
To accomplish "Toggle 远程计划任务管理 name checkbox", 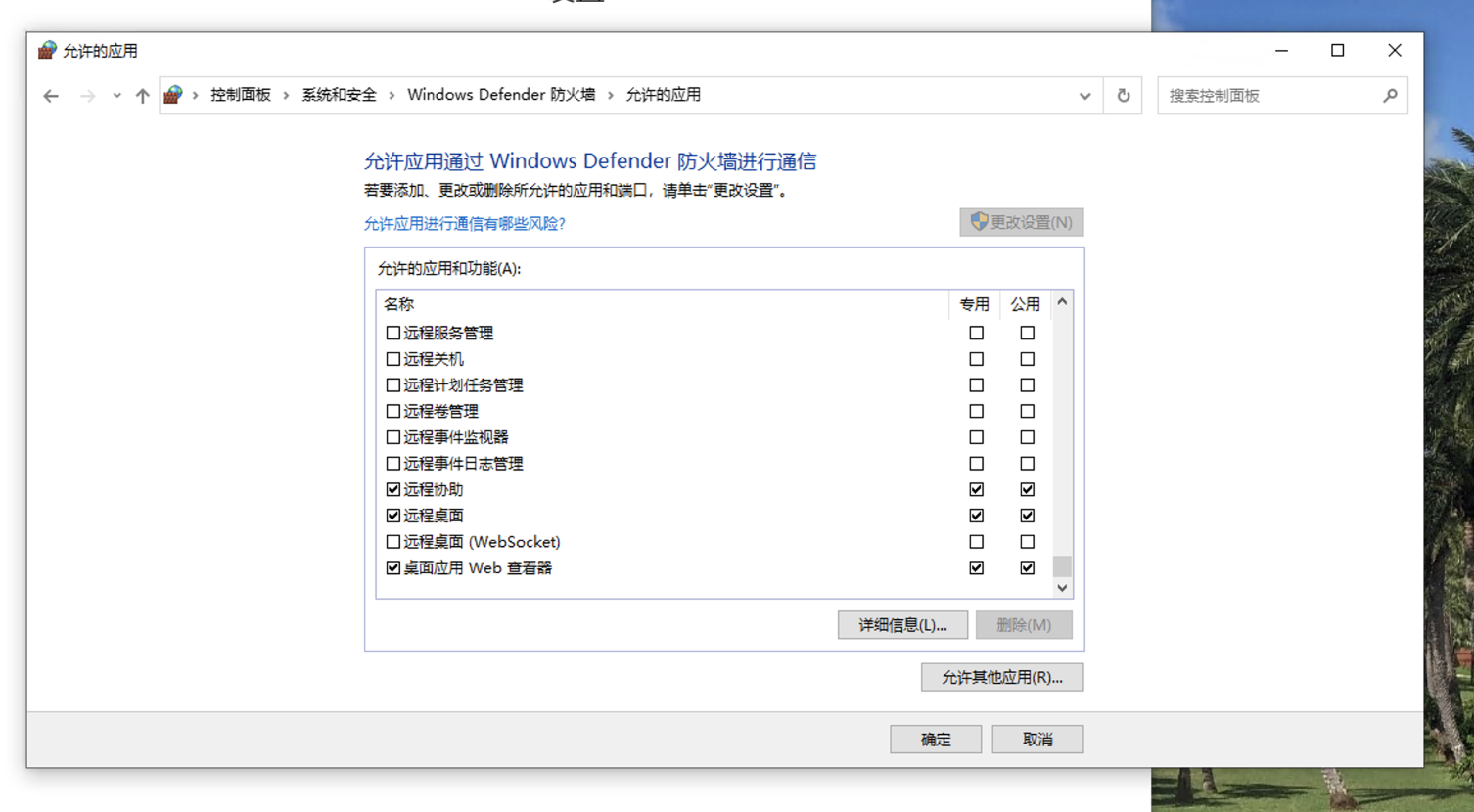I will coord(393,385).
